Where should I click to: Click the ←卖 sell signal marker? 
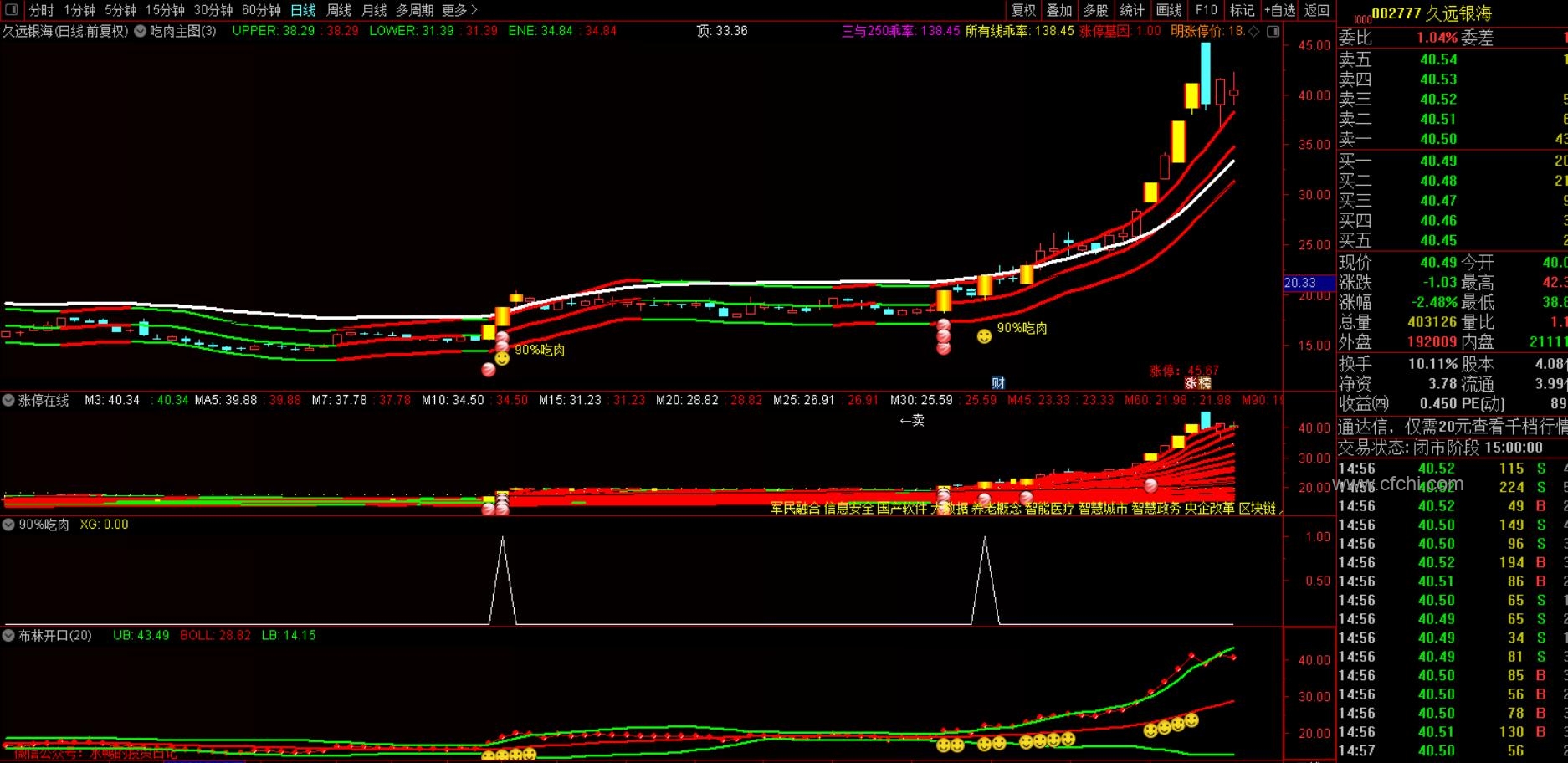click(x=912, y=421)
